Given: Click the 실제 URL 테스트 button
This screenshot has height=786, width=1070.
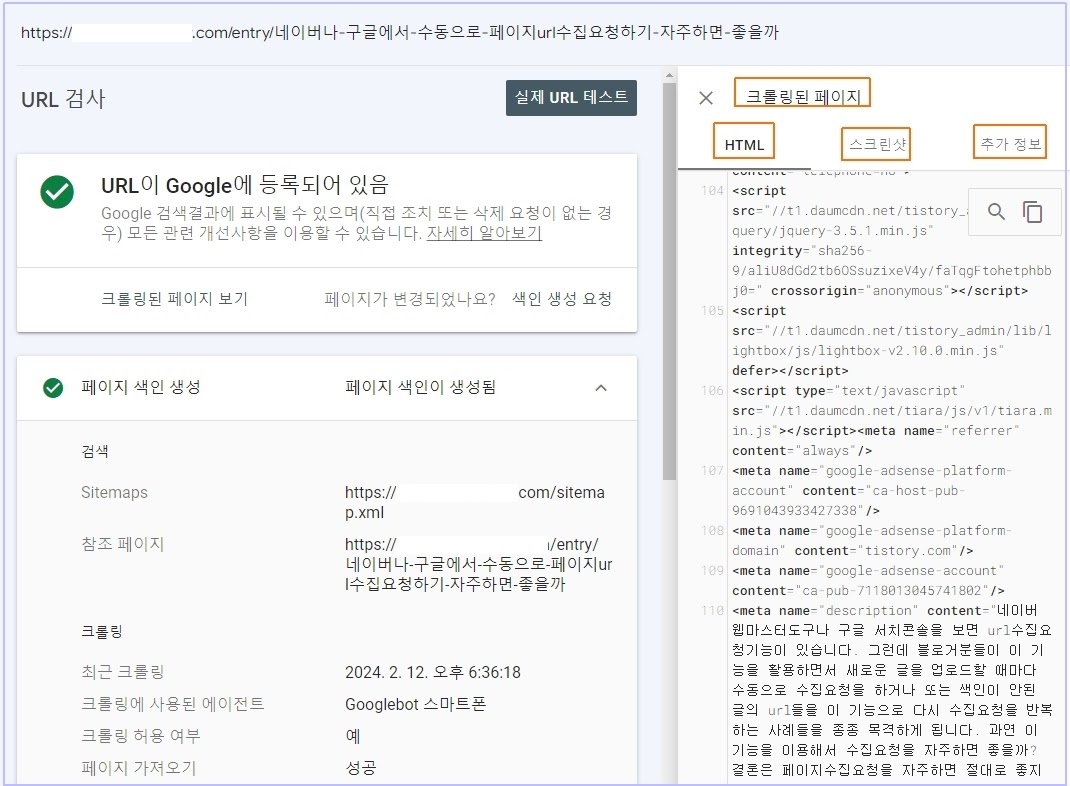Looking at the screenshot, I should (572, 97).
